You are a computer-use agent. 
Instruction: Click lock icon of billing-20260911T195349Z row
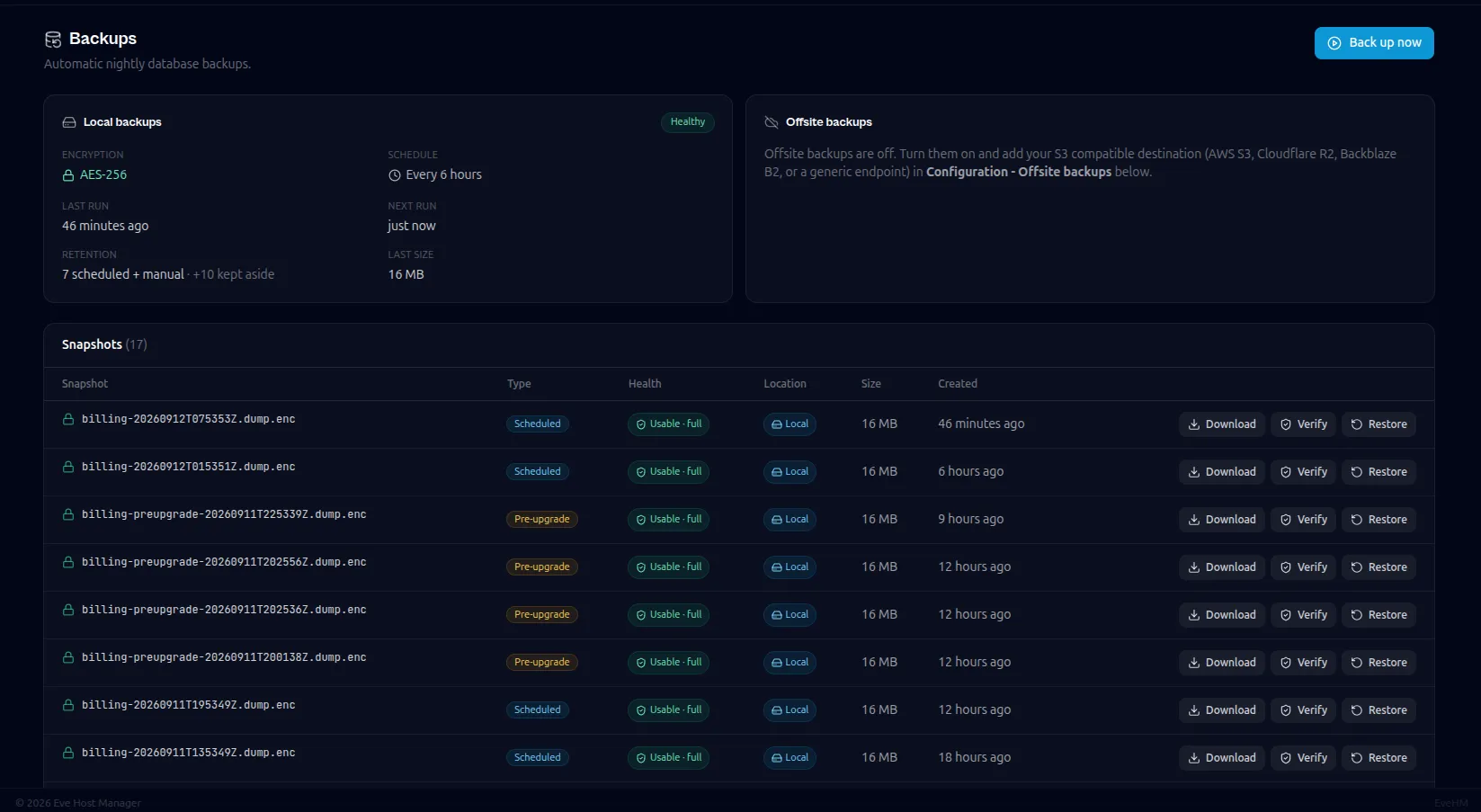[x=68, y=705]
